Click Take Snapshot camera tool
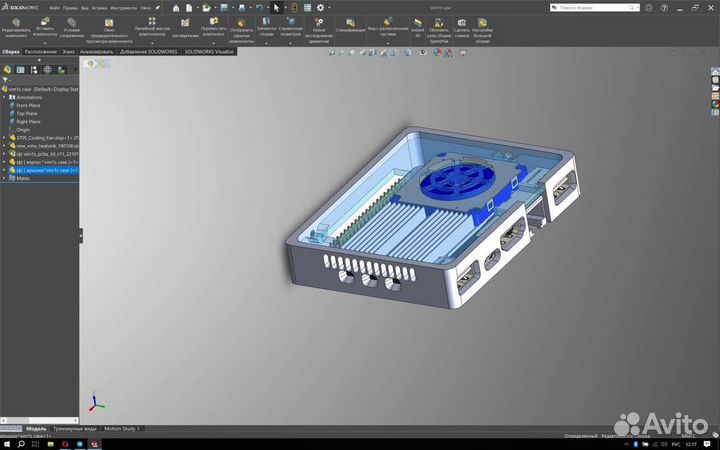This screenshot has height=450, width=720. (x=462, y=28)
